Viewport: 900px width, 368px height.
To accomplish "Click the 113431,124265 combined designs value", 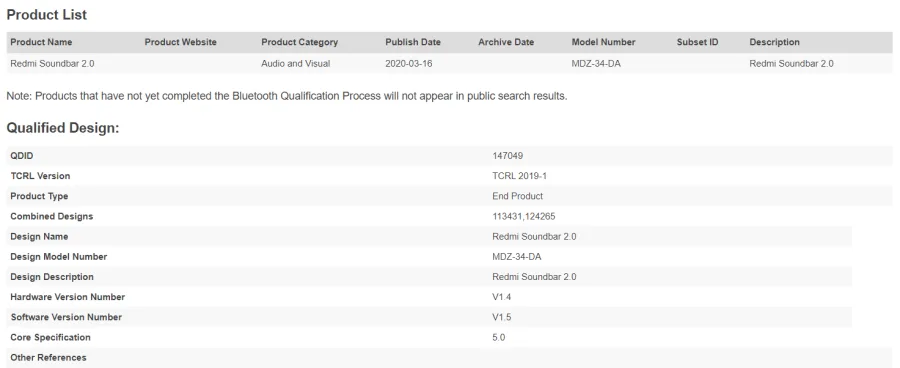I will click(x=523, y=216).
